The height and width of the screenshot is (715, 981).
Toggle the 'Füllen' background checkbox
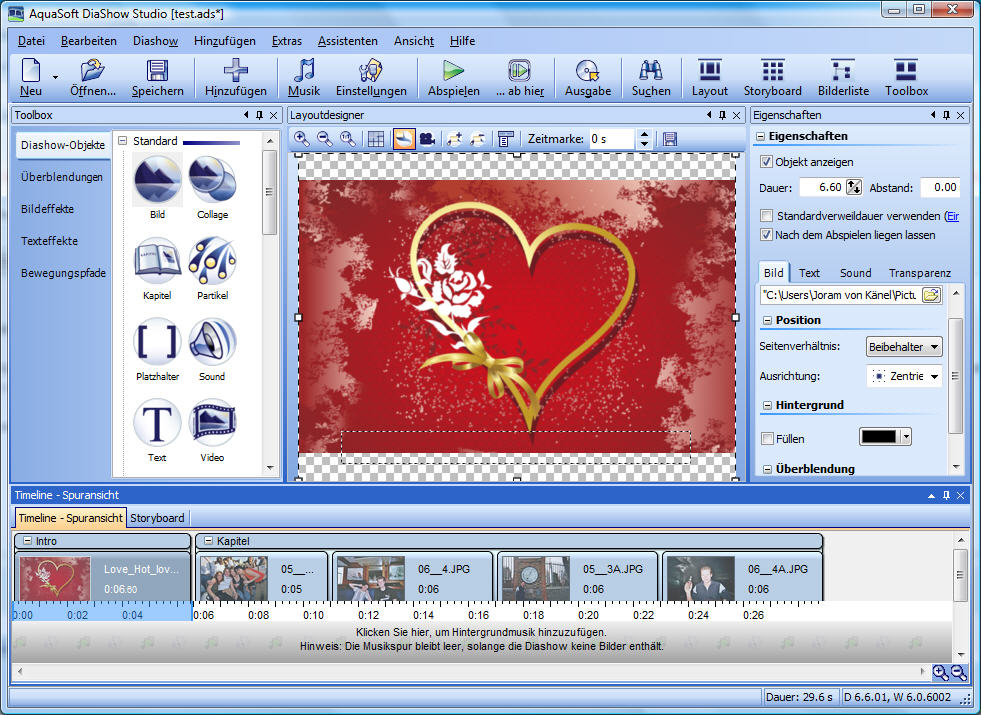767,439
